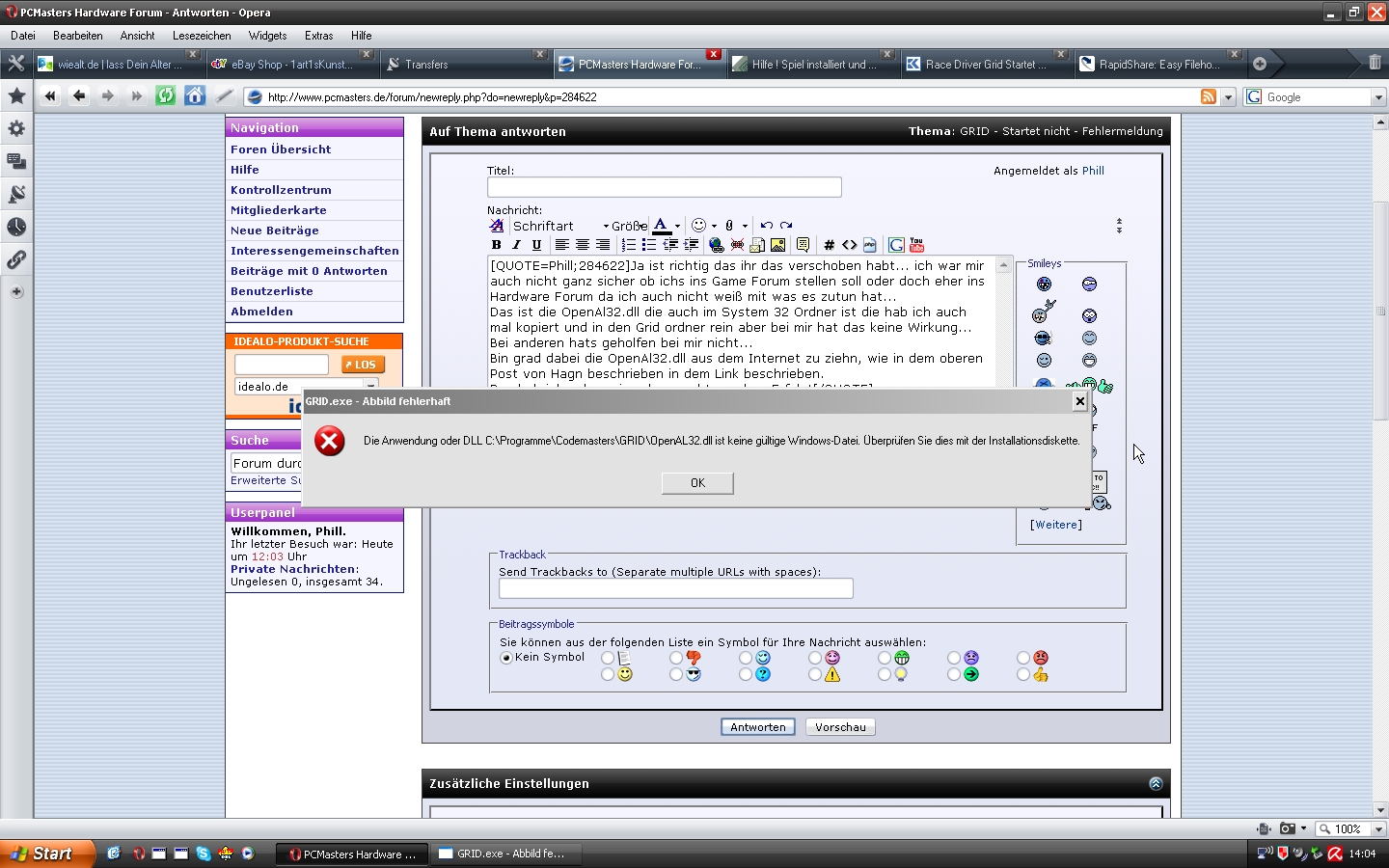Align message text left
Viewport: 1389px width, 868px height.
[561, 245]
